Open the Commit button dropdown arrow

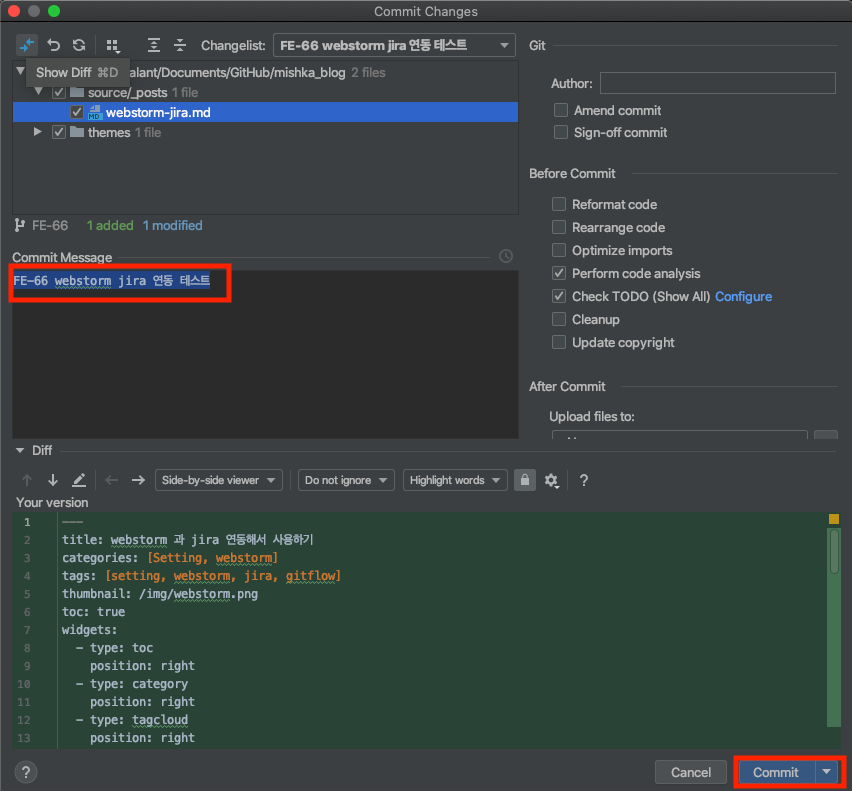[826, 771]
